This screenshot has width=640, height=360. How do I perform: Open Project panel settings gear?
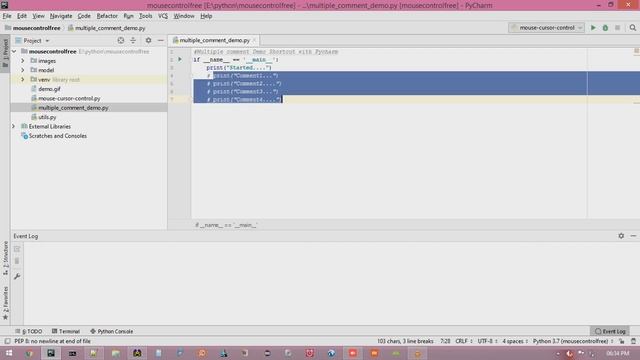coord(148,40)
